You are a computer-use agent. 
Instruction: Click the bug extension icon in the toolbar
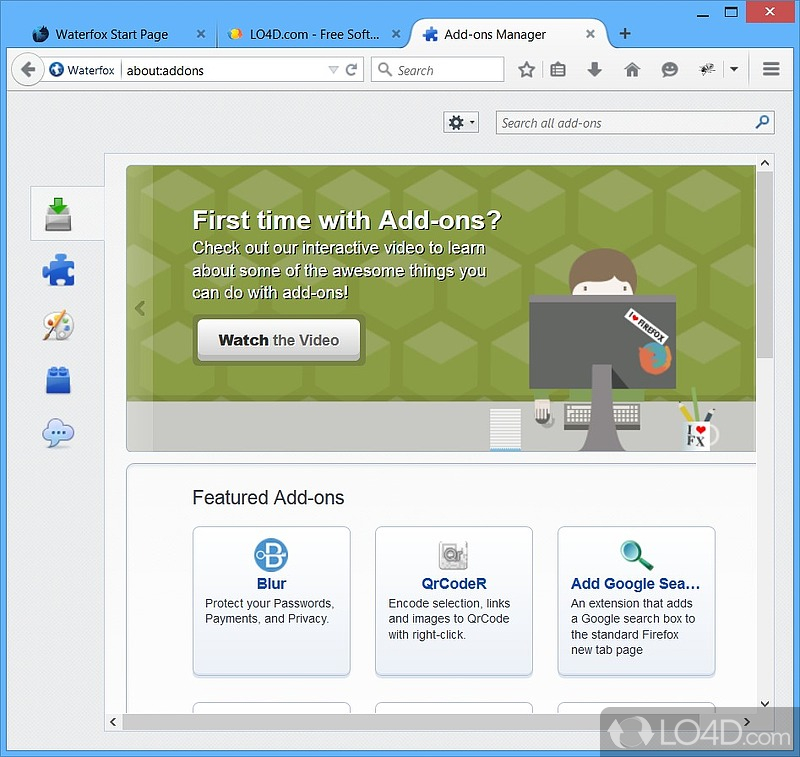coord(707,69)
